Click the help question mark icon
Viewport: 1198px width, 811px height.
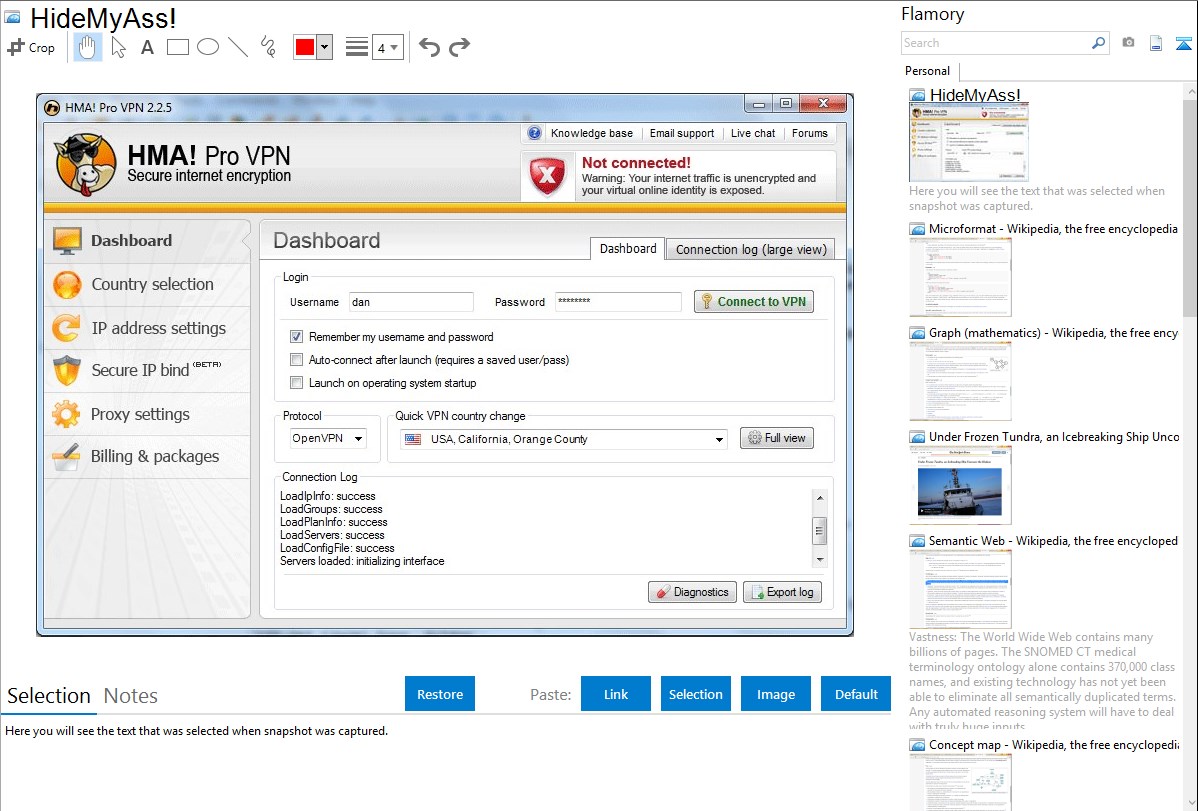(x=534, y=133)
